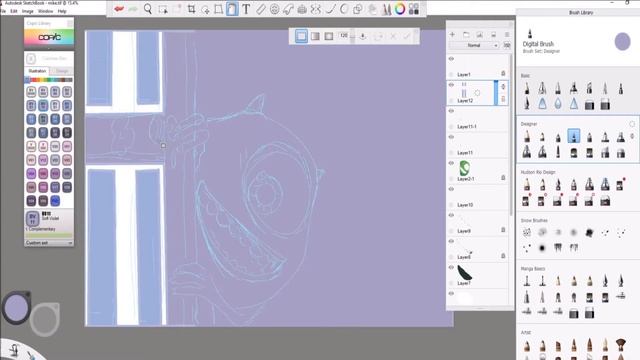Select the Crop tool
This screenshot has height=360, width=640.
point(191,9)
